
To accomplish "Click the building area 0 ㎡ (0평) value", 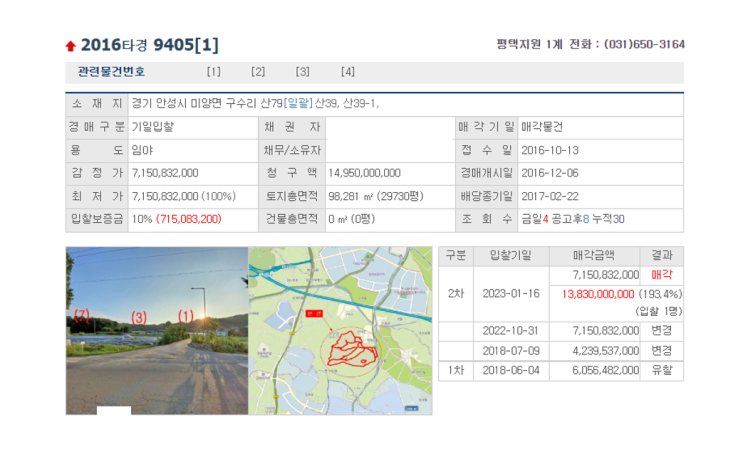I will tap(352, 219).
